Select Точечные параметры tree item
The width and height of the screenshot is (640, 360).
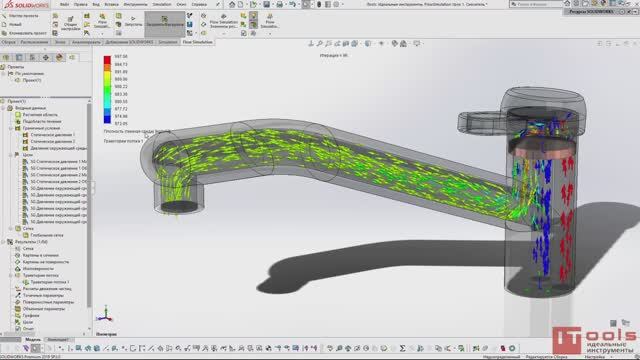click(43, 296)
